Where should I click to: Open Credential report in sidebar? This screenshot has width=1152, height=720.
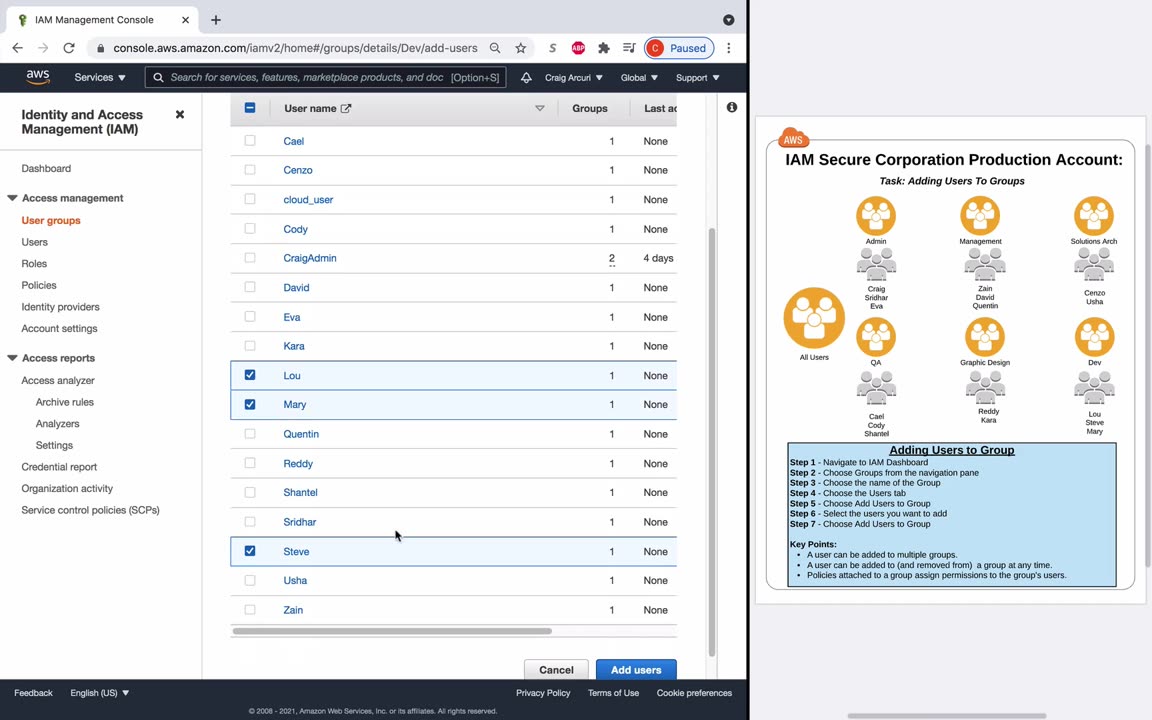click(x=59, y=467)
